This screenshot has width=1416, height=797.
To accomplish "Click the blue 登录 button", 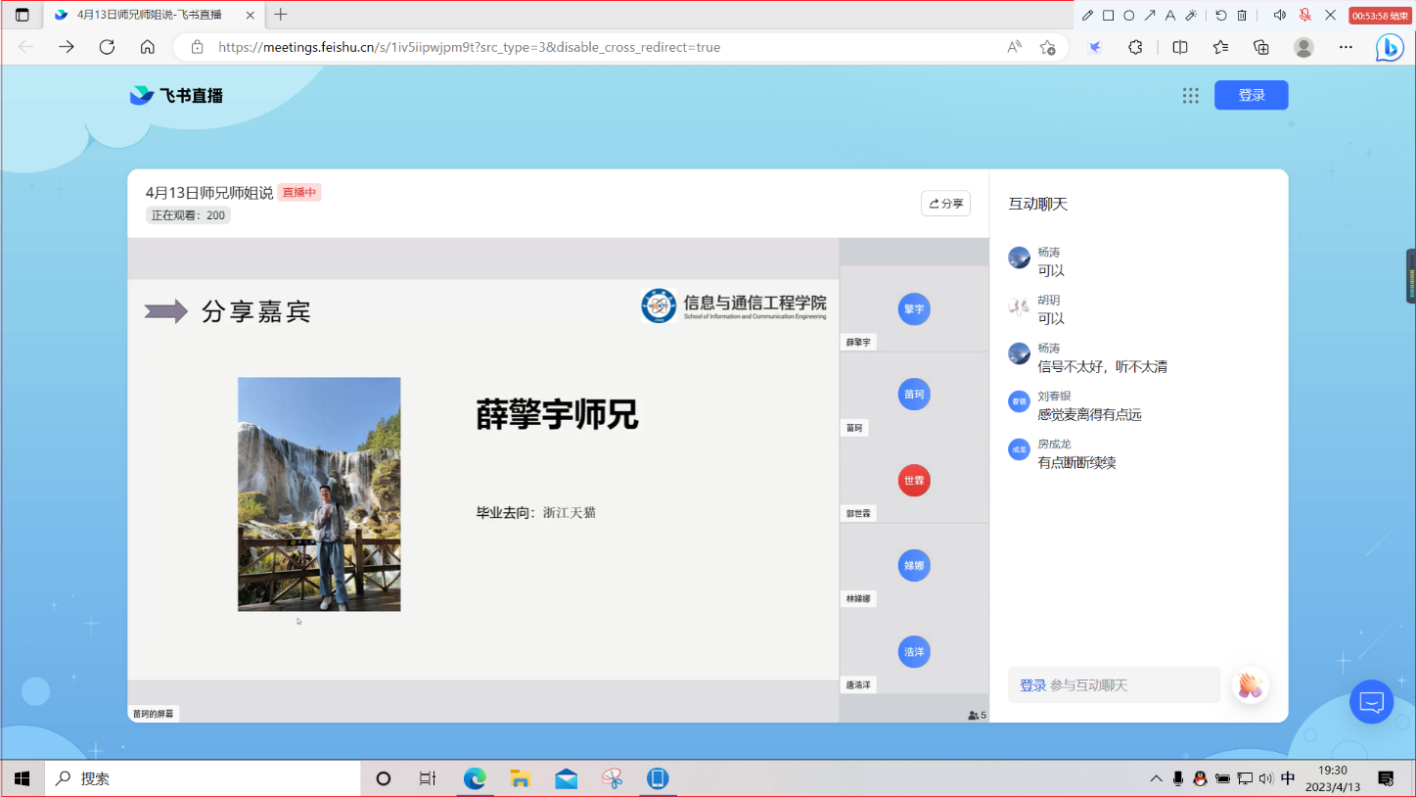I will pos(1251,95).
